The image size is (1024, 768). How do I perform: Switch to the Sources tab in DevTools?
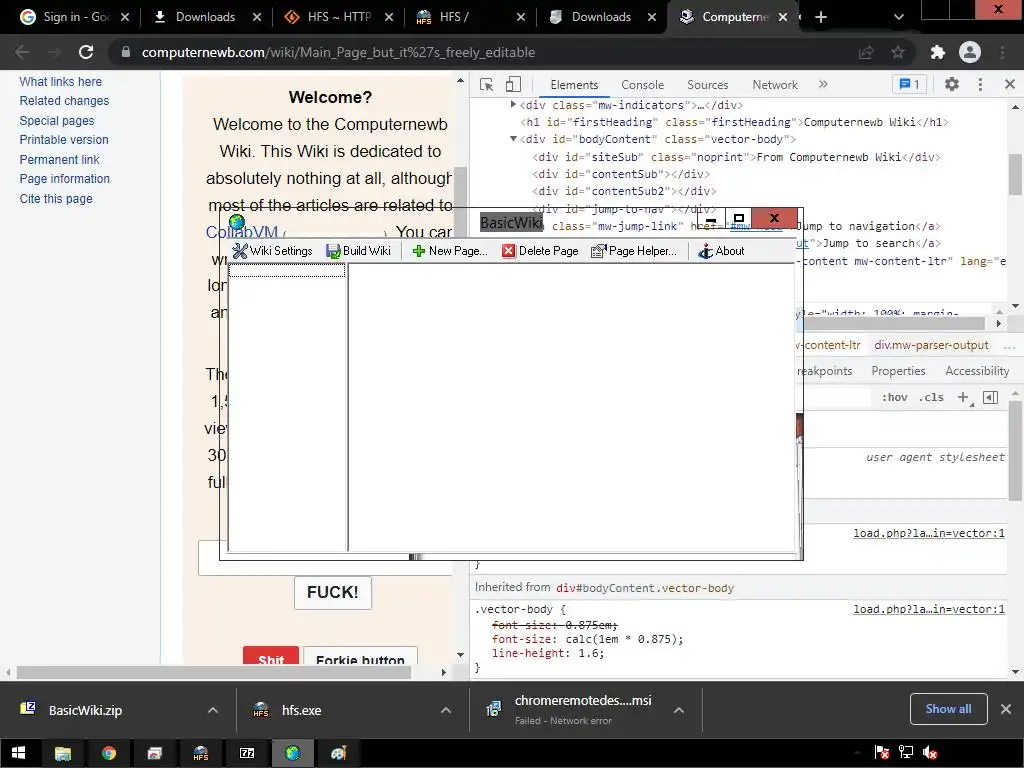(x=707, y=85)
